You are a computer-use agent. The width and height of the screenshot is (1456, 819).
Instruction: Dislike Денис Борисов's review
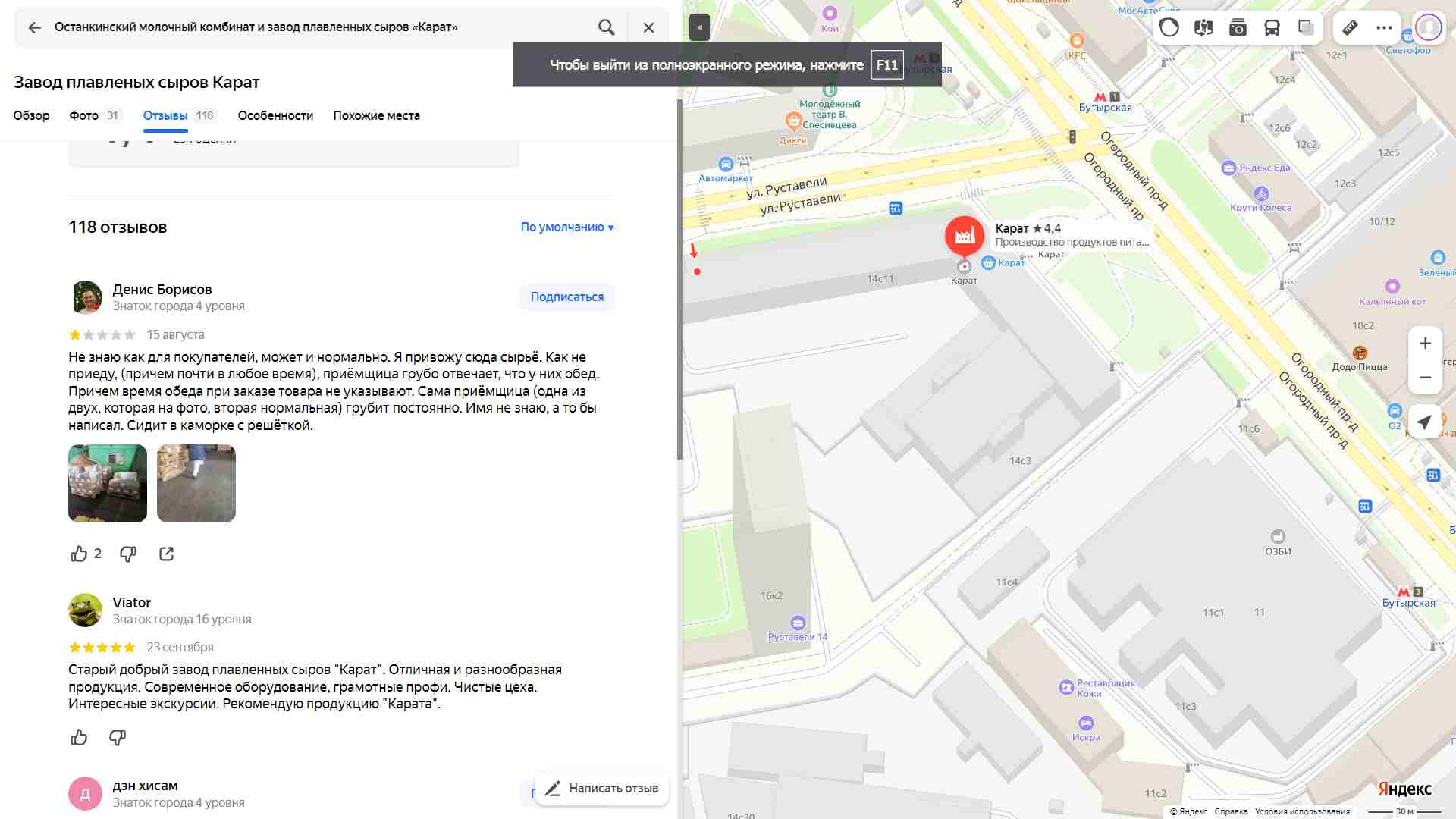click(128, 554)
